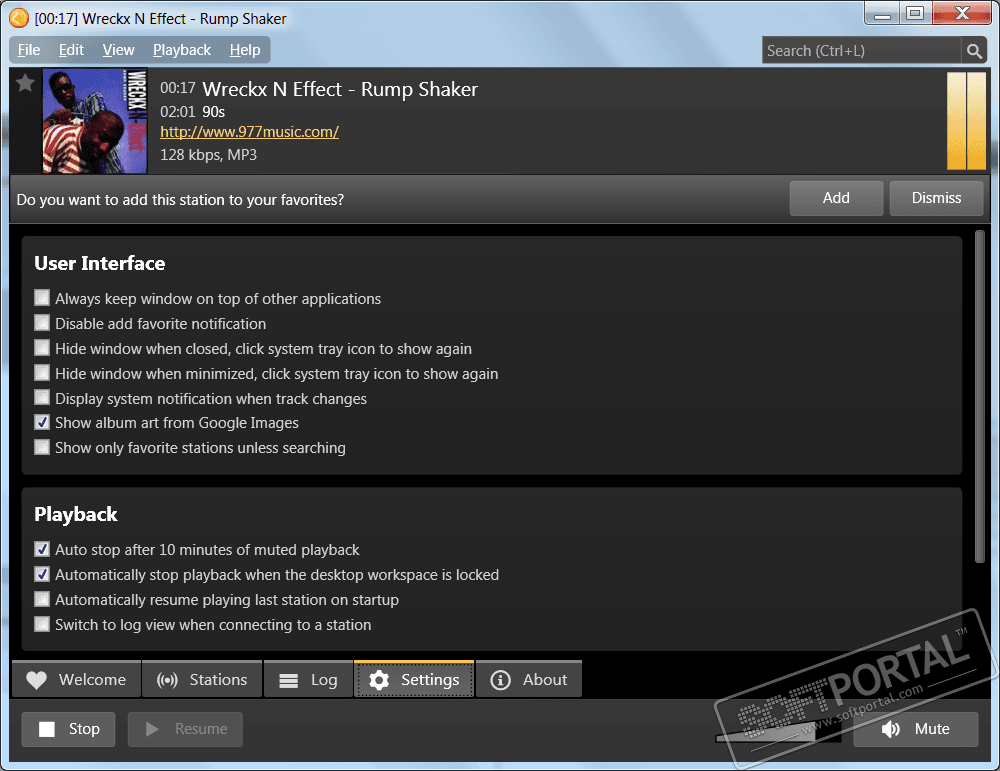This screenshot has width=1000, height=771.
Task: Focus the Search (Ctrl+L) field
Action: pyautogui.click(x=862, y=50)
